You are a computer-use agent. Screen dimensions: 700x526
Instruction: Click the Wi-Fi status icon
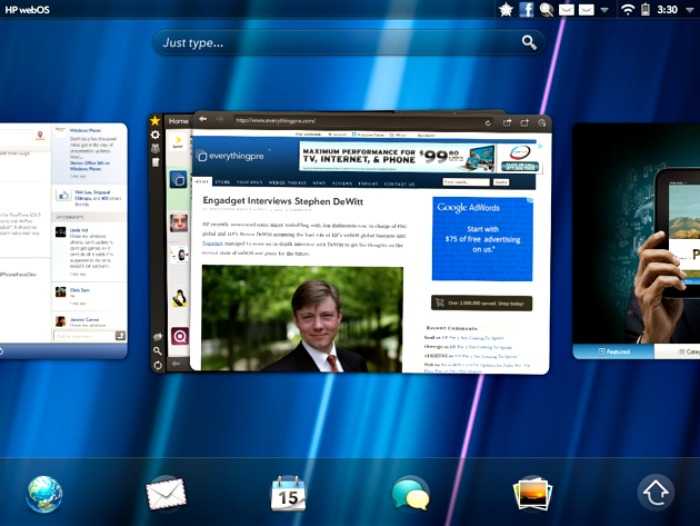pos(627,9)
